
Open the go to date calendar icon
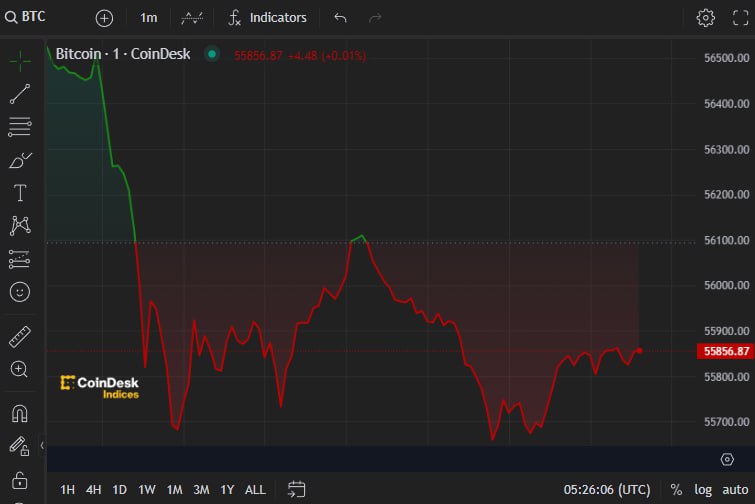pyautogui.click(x=296, y=489)
